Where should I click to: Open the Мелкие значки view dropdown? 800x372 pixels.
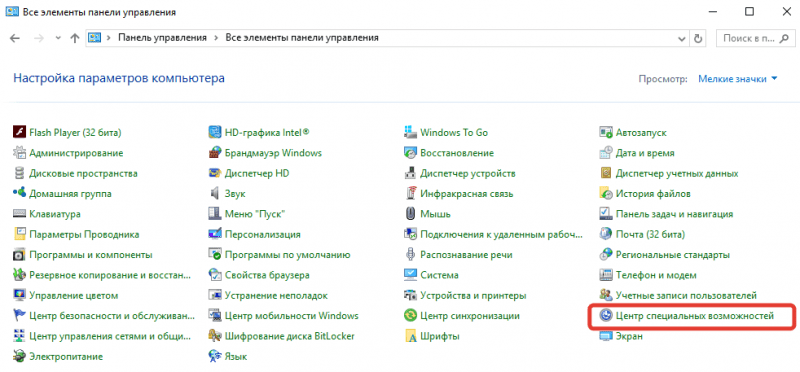737,79
